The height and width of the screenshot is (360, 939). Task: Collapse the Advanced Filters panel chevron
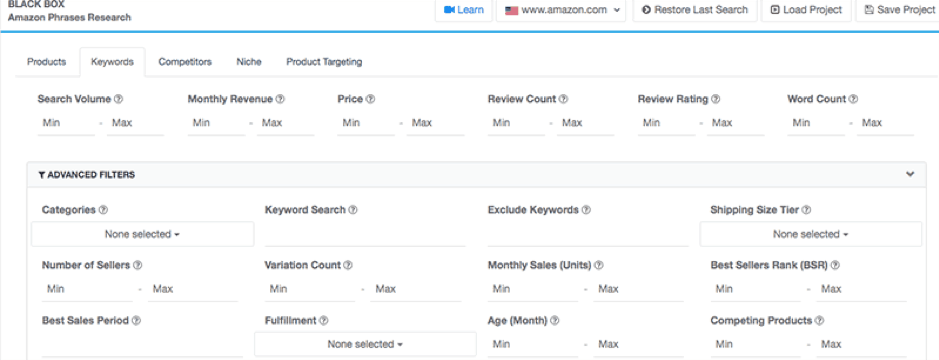click(x=910, y=175)
